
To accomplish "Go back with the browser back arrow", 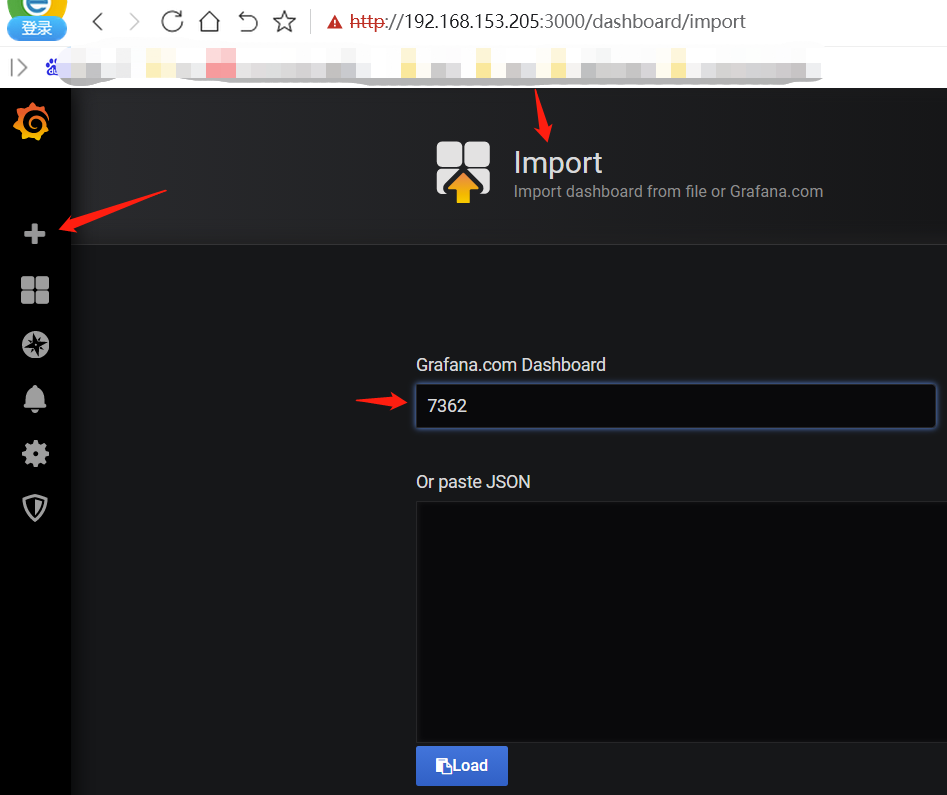I will point(98,22).
